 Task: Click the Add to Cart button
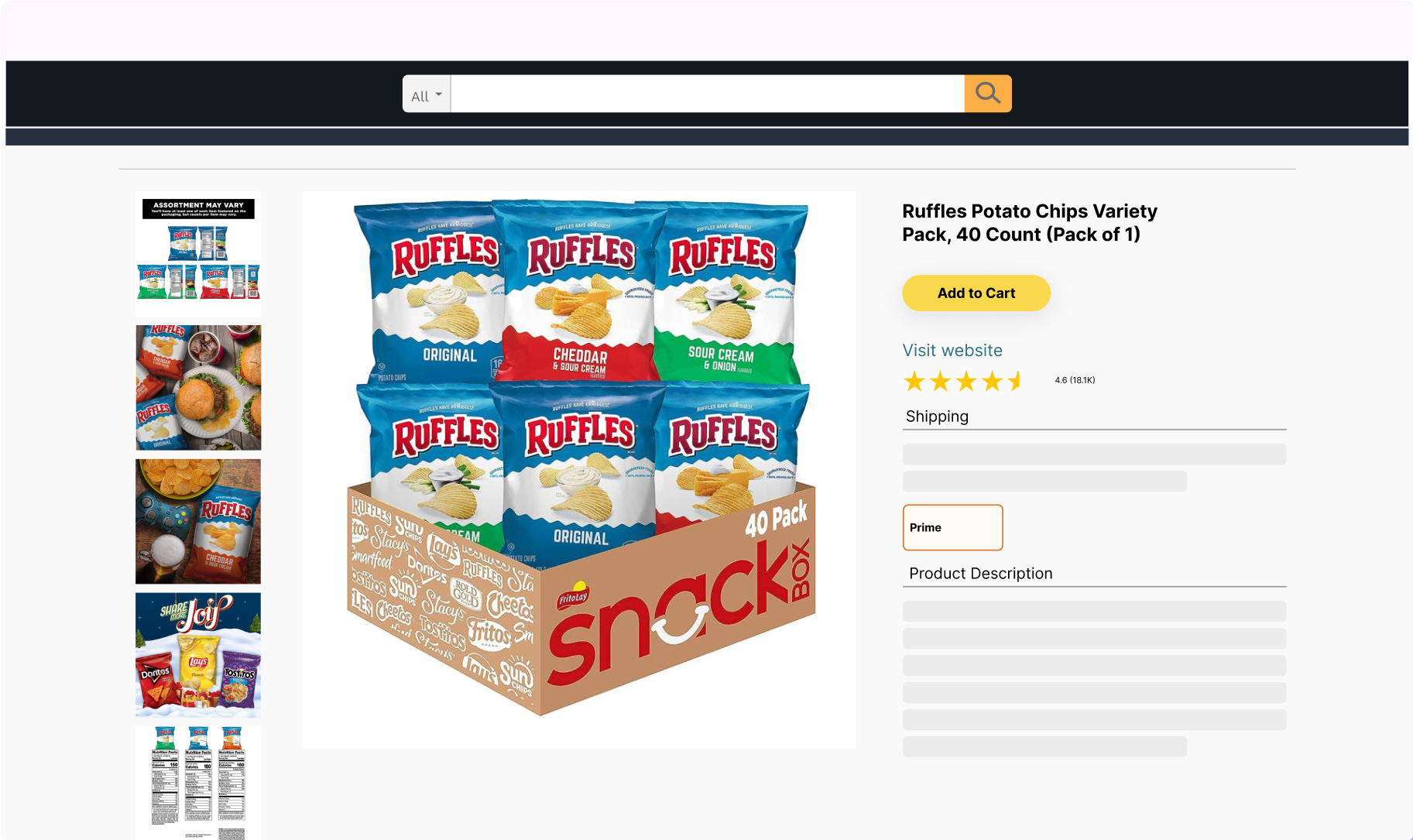click(x=976, y=293)
